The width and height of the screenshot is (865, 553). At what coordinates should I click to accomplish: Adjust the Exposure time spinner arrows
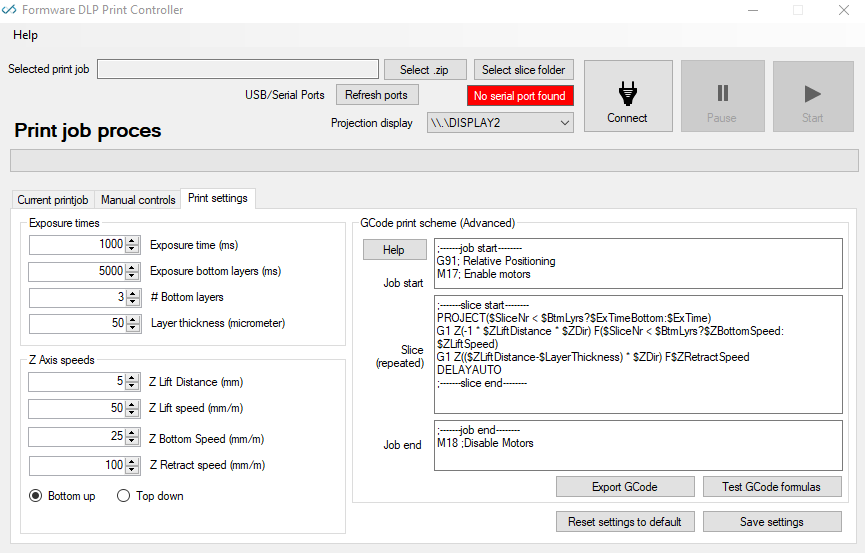pyautogui.click(x=133, y=245)
